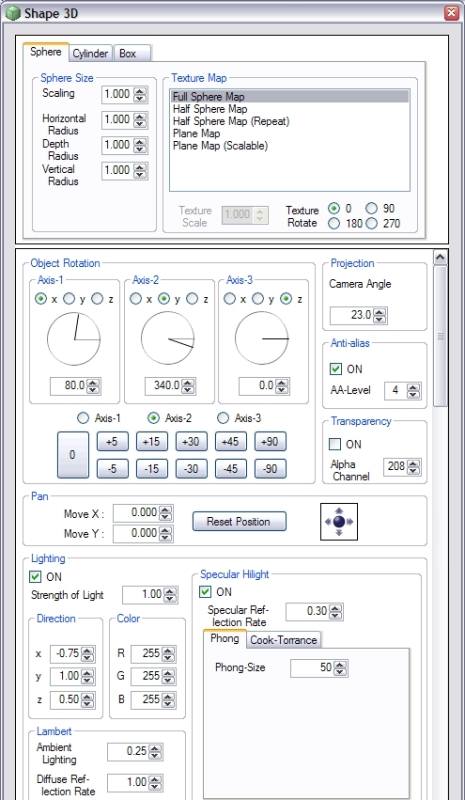Screen dimensions: 465x800
Task: Click the Shape 3D green cube icon
Action: coord(13,13)
